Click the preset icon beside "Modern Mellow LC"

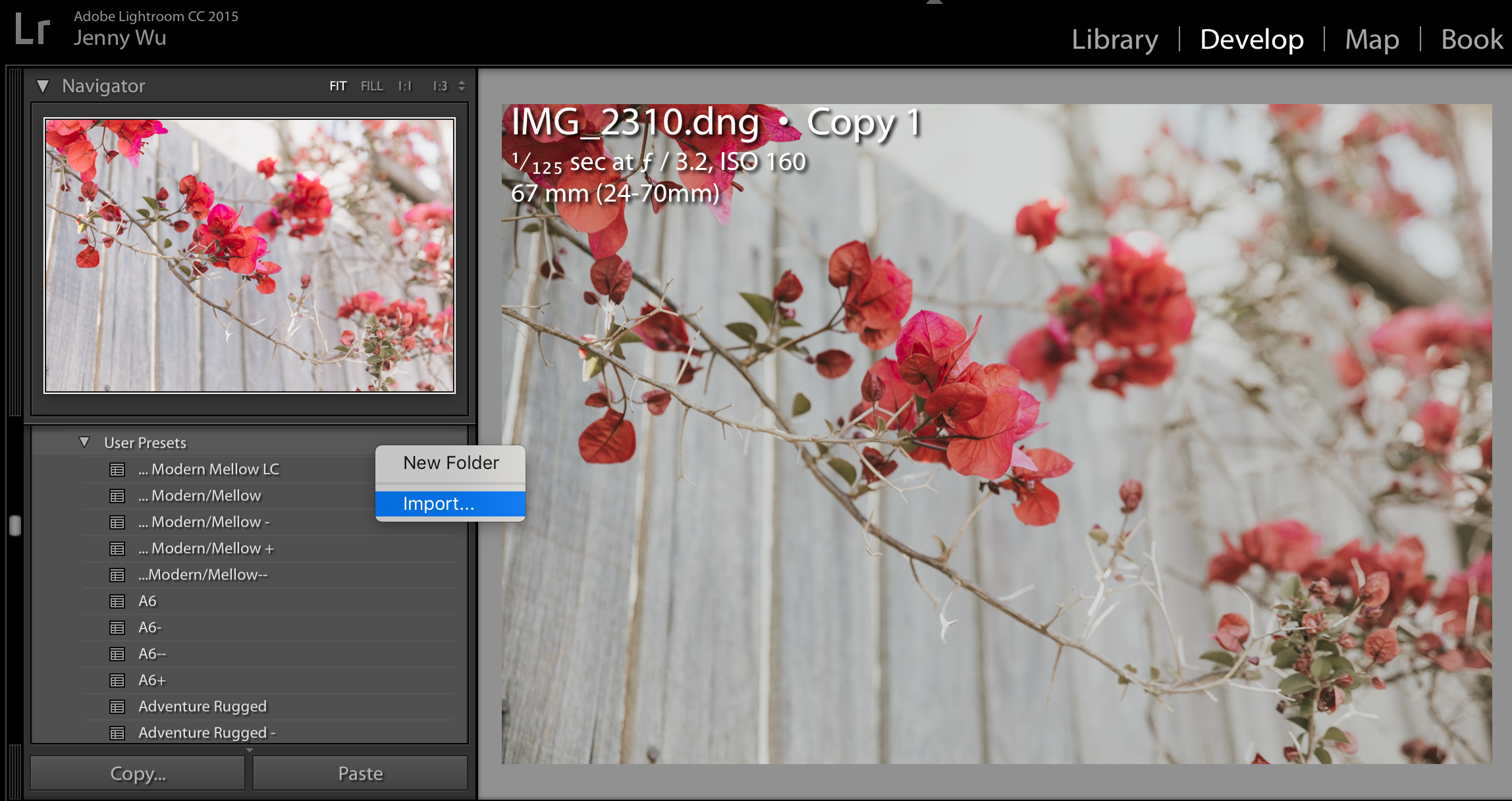[117, 469]
